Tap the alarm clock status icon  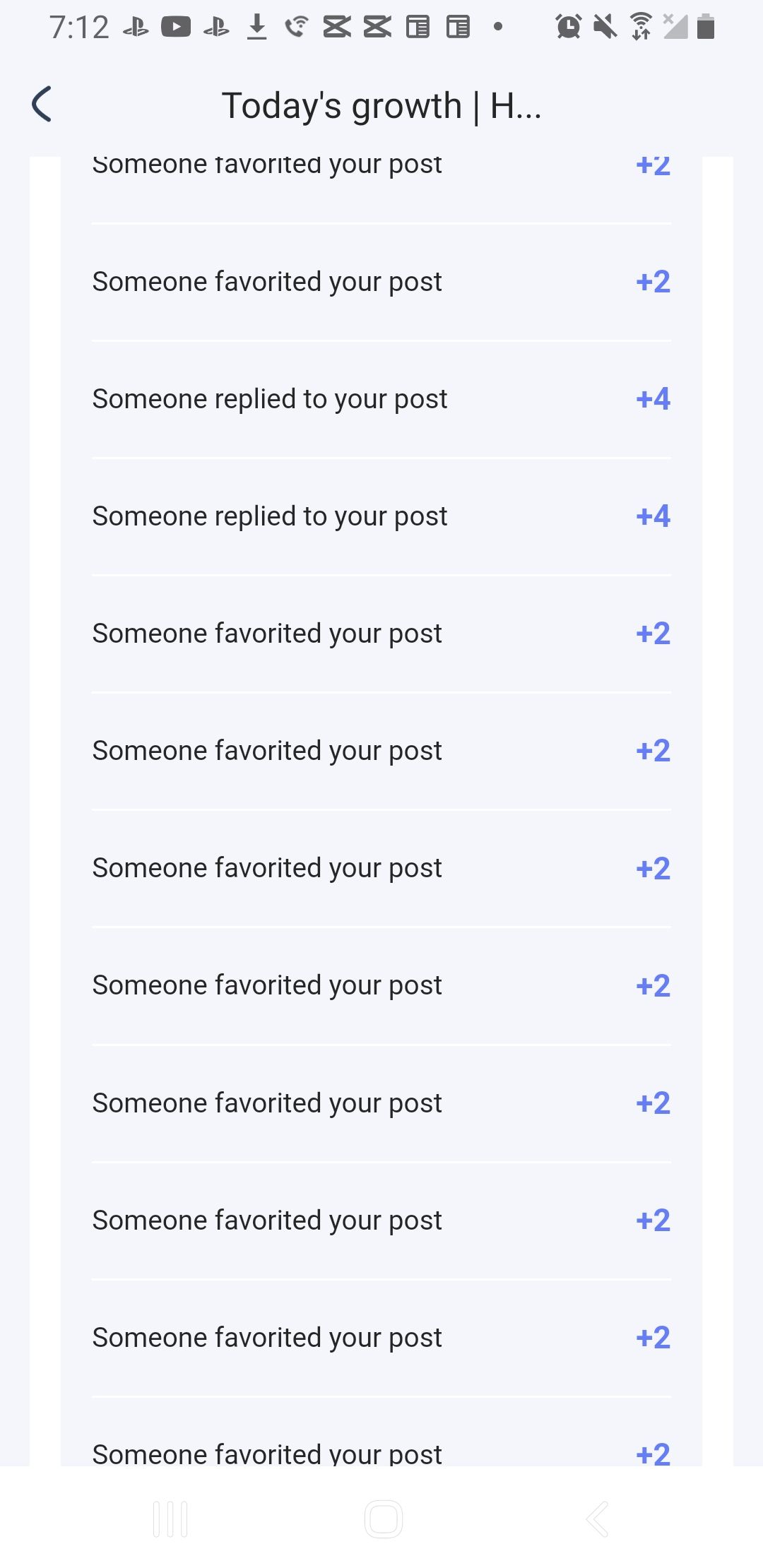pyautogui.click(x=568, y=28)
